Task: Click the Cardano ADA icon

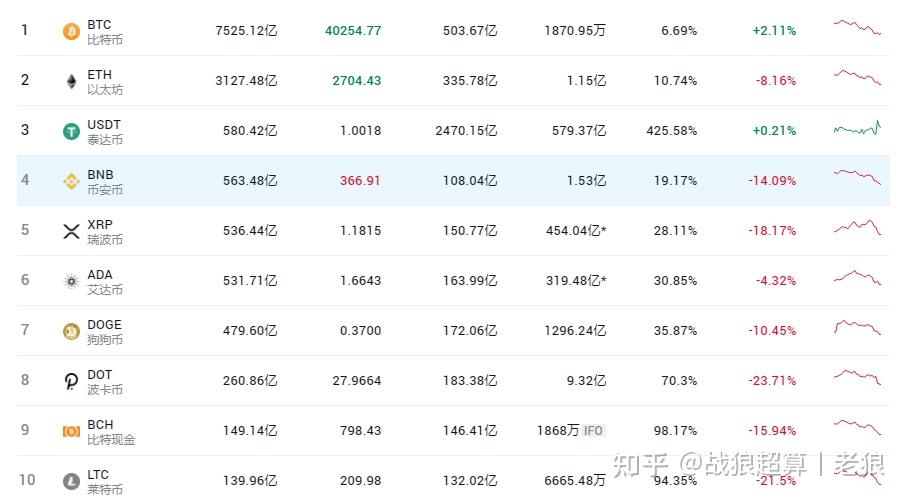Action: tap(71, 281)
